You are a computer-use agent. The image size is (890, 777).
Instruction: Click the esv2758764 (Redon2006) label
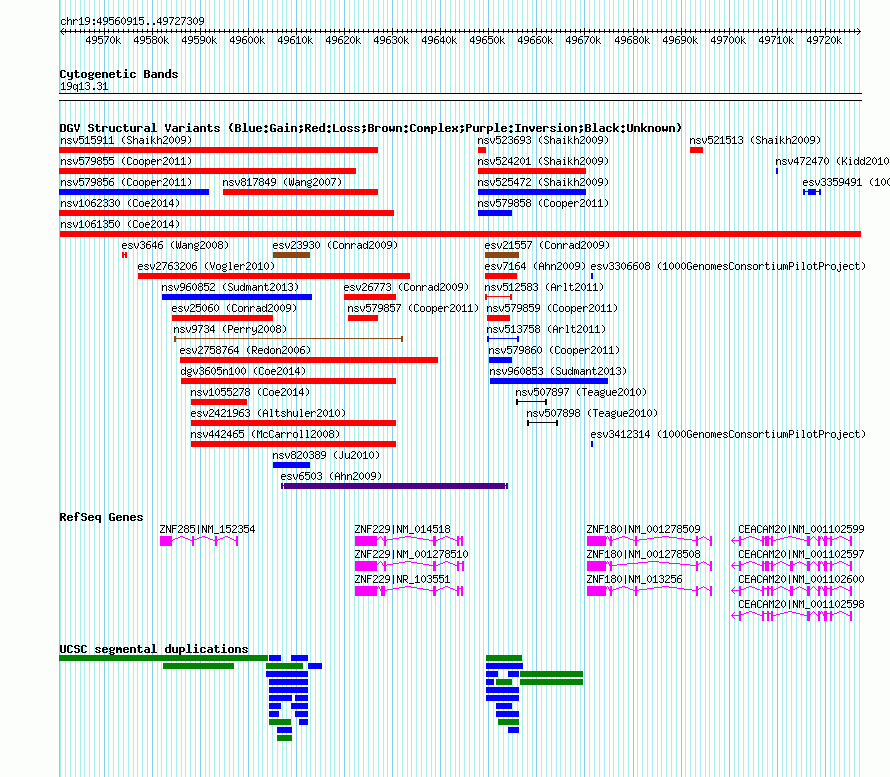pos(245,350)
